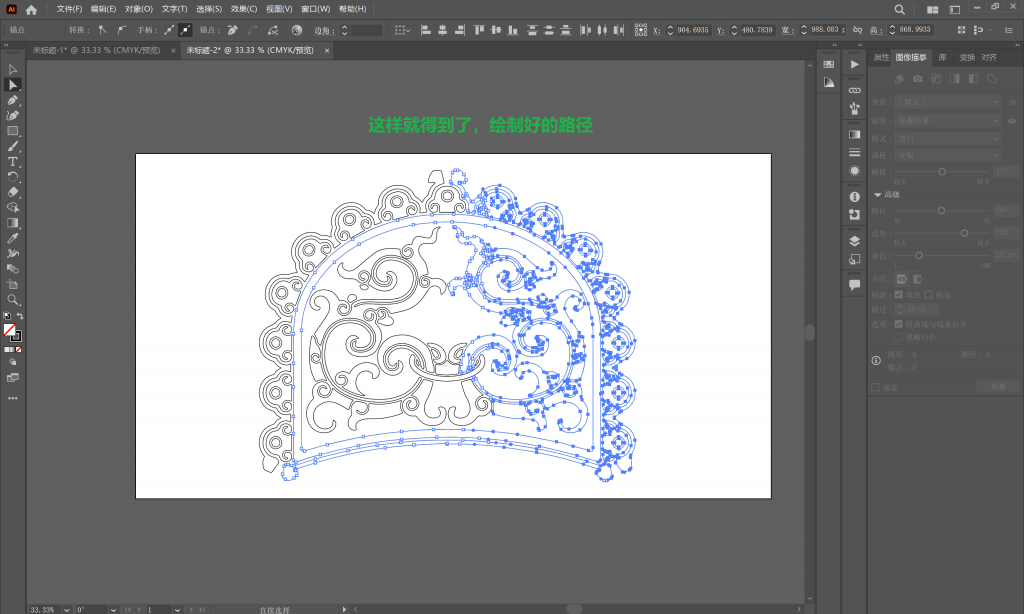Viewport: 1024px width, 614px height.
Task: Select the Eyedropper tool
Action: tap(12, 238)
